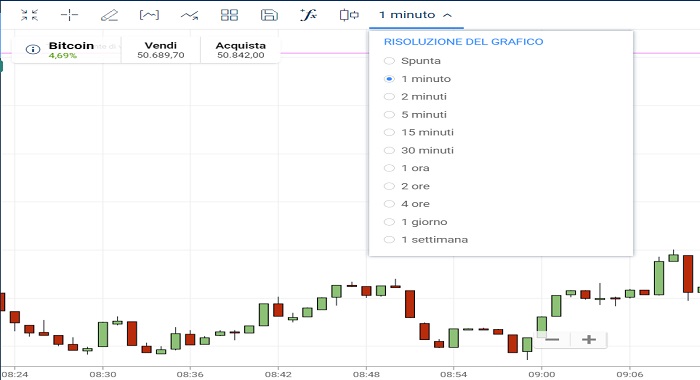
Task: Zoom out chart with minus button
Action: (552, 340)
